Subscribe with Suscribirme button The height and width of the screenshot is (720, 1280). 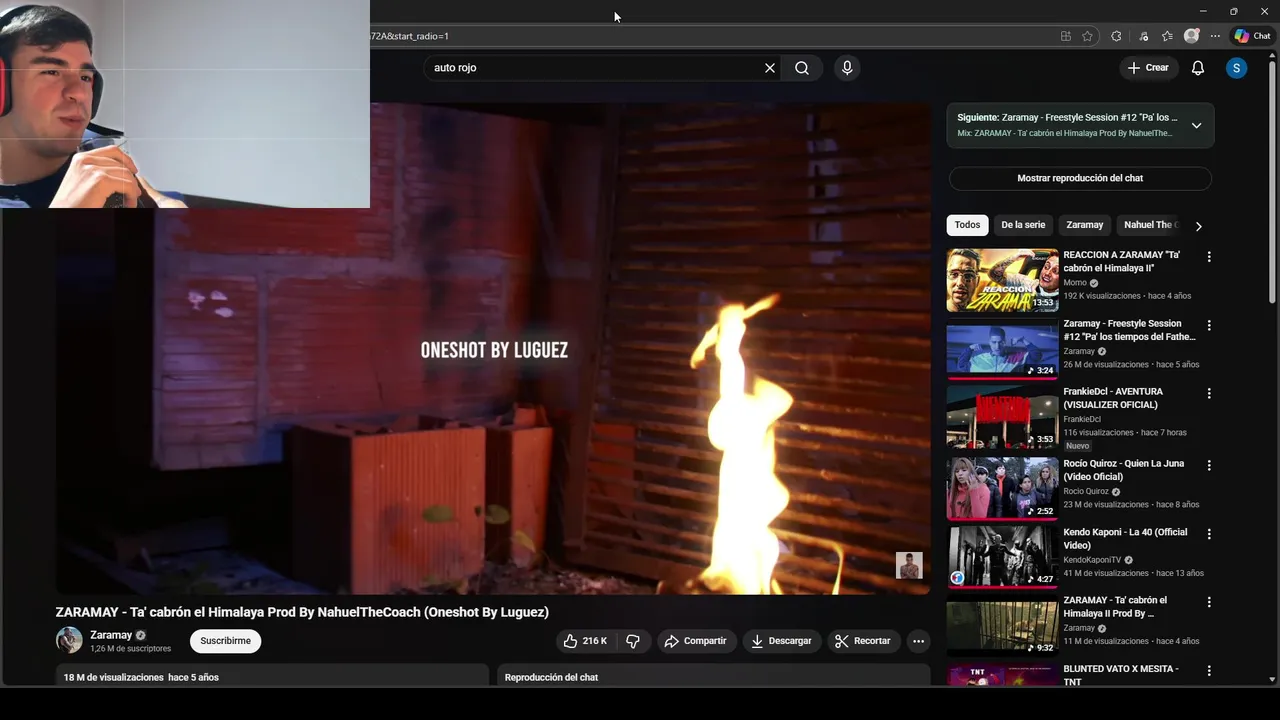(225, 641)
